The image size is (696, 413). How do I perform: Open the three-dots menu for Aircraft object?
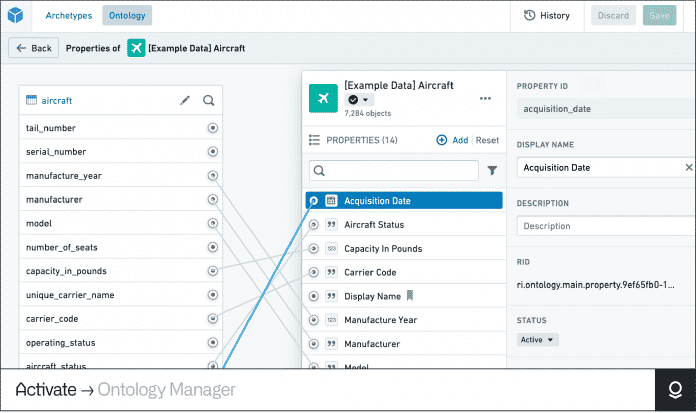[x=485, y=99]
